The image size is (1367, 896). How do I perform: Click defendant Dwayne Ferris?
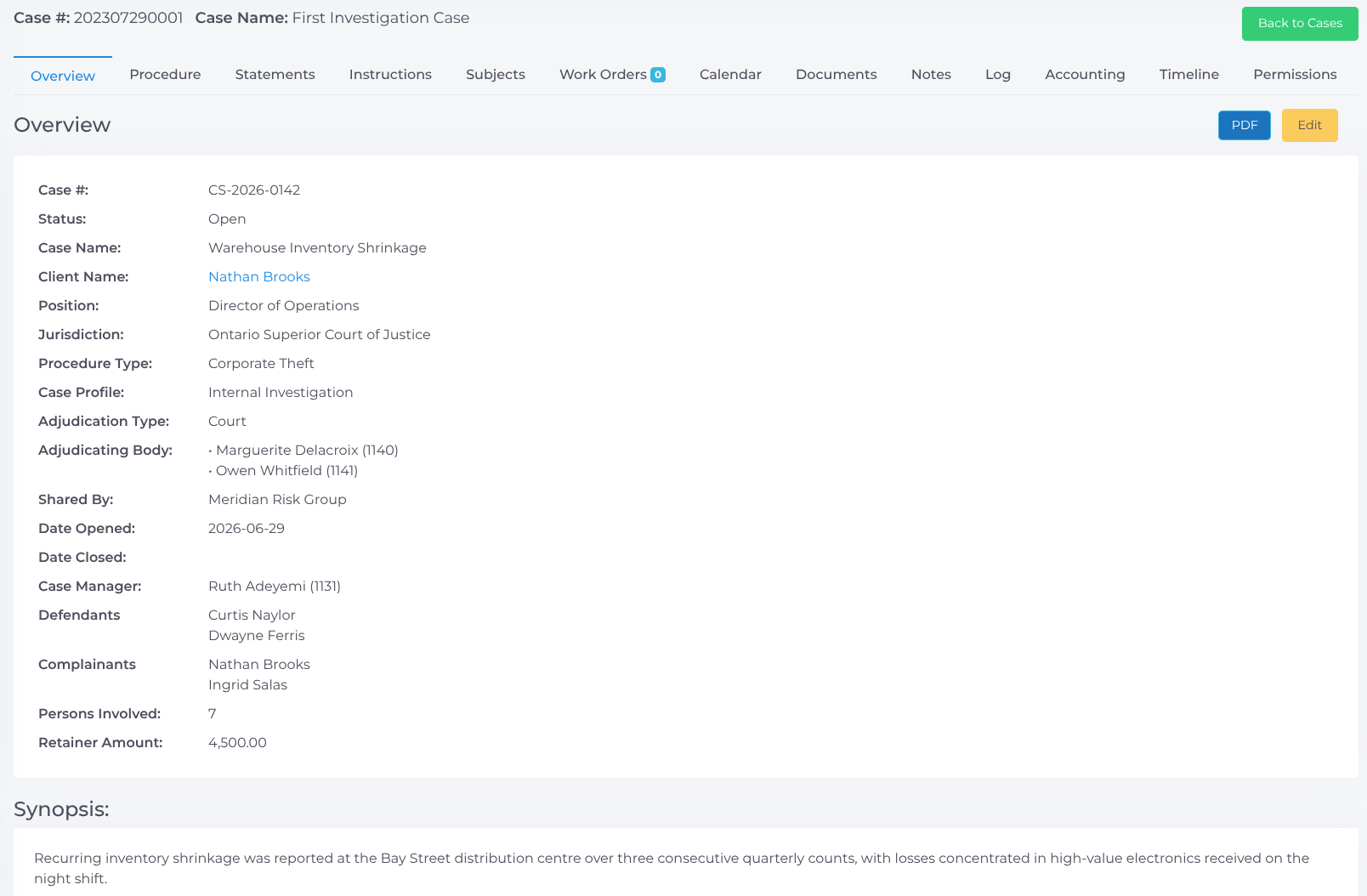[x=257, y=636]
